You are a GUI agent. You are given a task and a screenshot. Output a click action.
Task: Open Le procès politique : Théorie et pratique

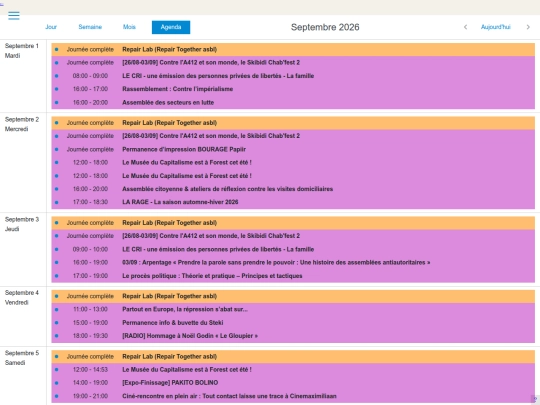point(293,276)
